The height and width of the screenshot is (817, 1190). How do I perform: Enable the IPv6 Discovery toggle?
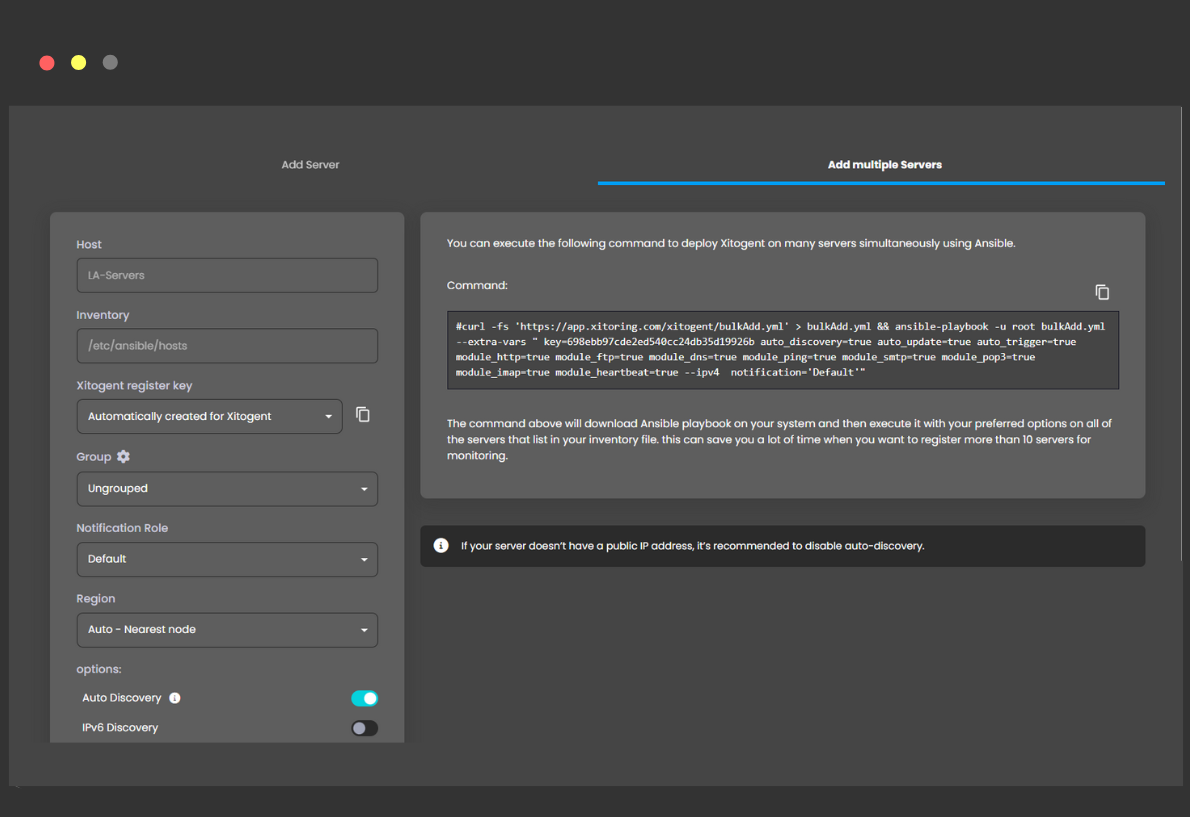[x=364, y=728]
